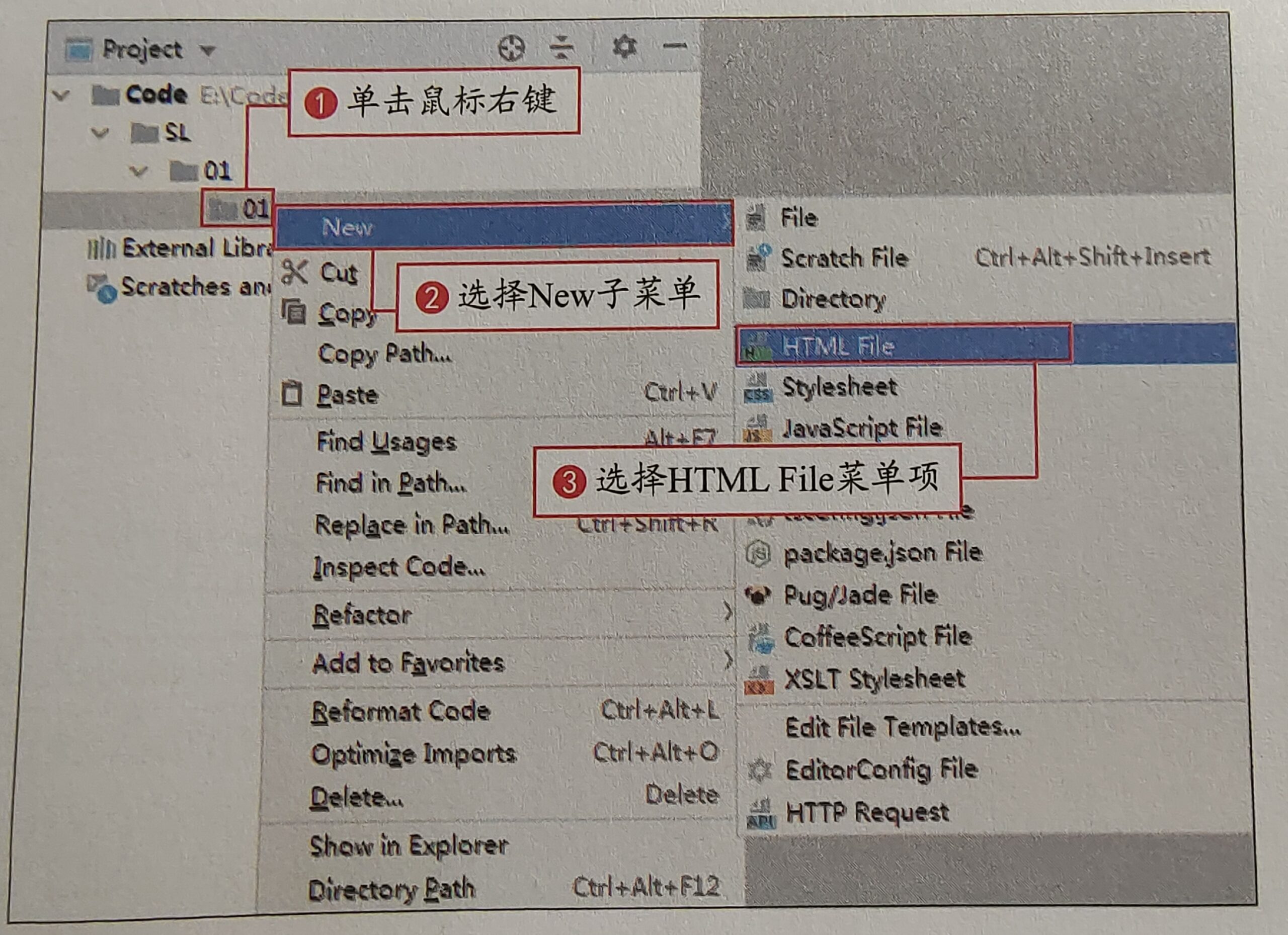
Task: Click the SL folder icon
Action: coord(144,133)
